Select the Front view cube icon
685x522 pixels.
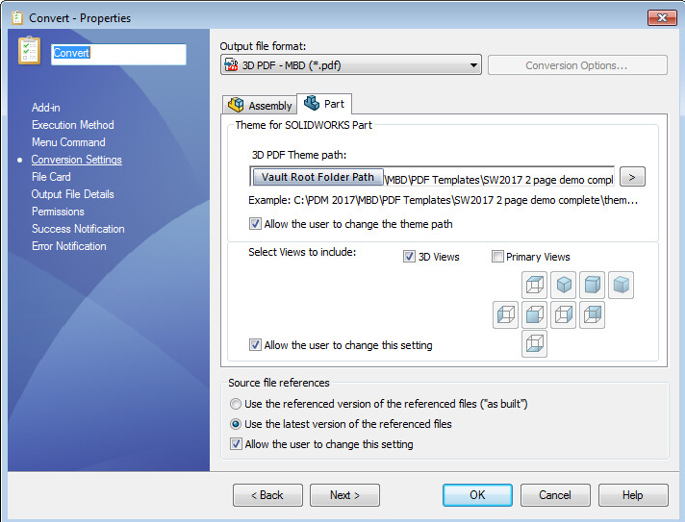click(x=534, y=315)
